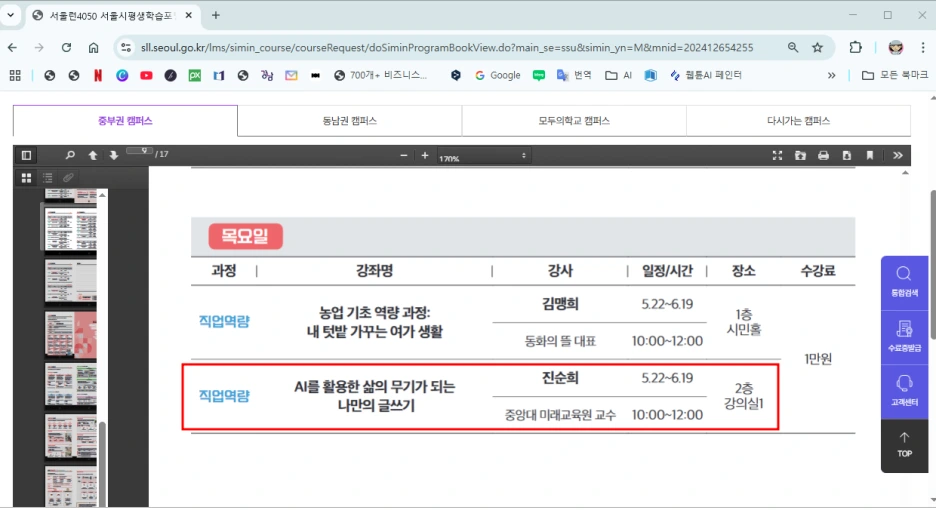The image size is (936, 510).
Task: Open the browser extensions menu
Action: (855, 48)
